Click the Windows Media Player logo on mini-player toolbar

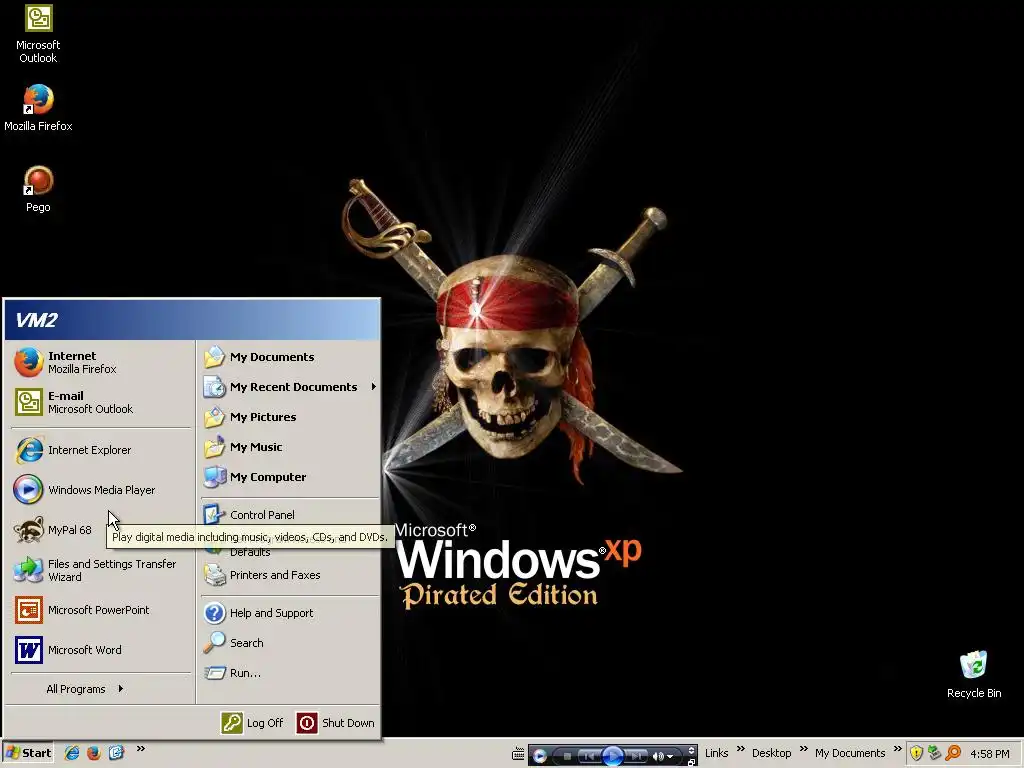coord(539,756)
